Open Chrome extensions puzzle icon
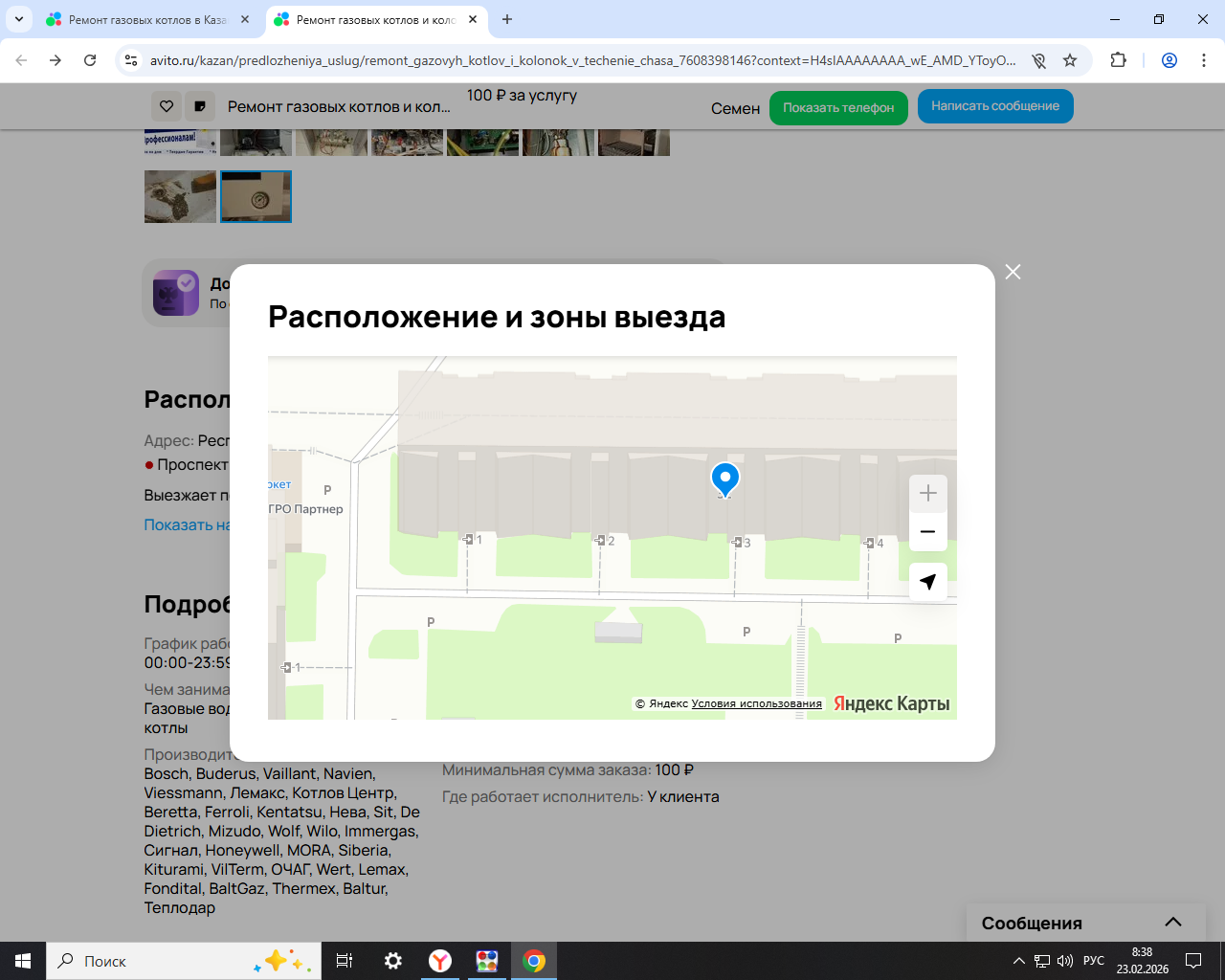The image size is (1225, 980). (x=1118, y=60)
